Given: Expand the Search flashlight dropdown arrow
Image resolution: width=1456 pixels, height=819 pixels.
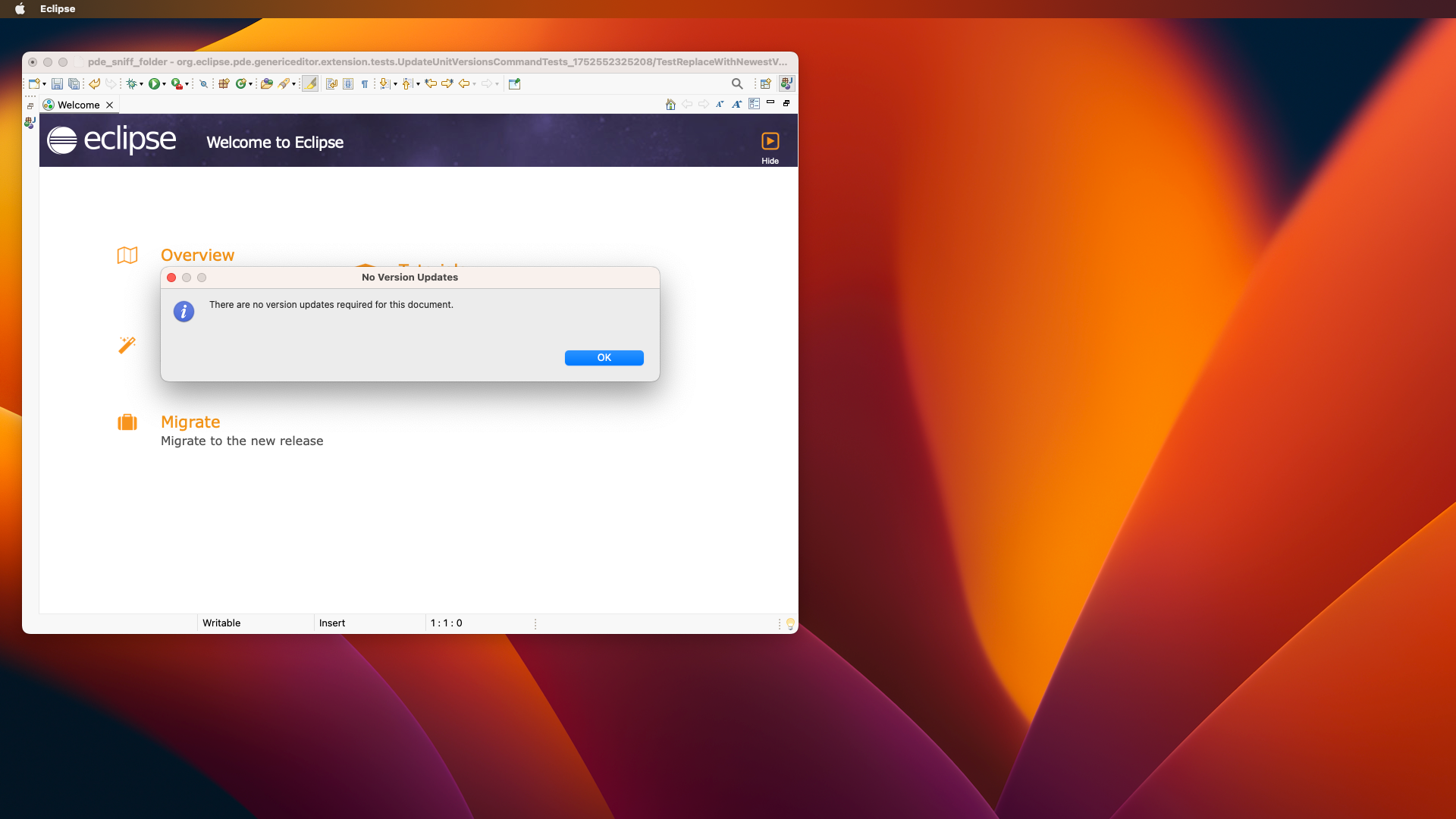Looking at the screenshot, I should [293, 84].
